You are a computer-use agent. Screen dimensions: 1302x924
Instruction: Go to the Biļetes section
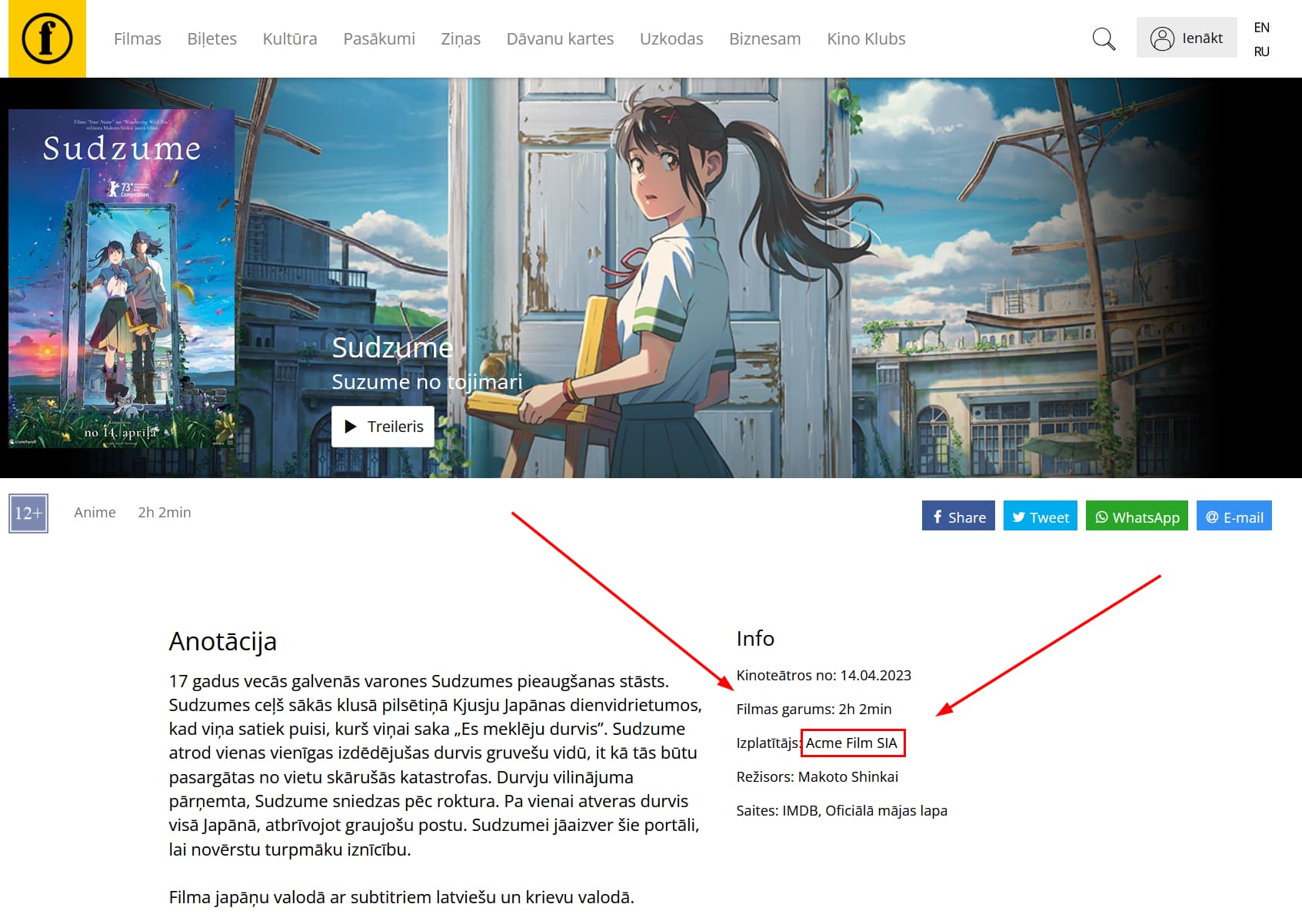pyautogui.click(x=211, y=38)
